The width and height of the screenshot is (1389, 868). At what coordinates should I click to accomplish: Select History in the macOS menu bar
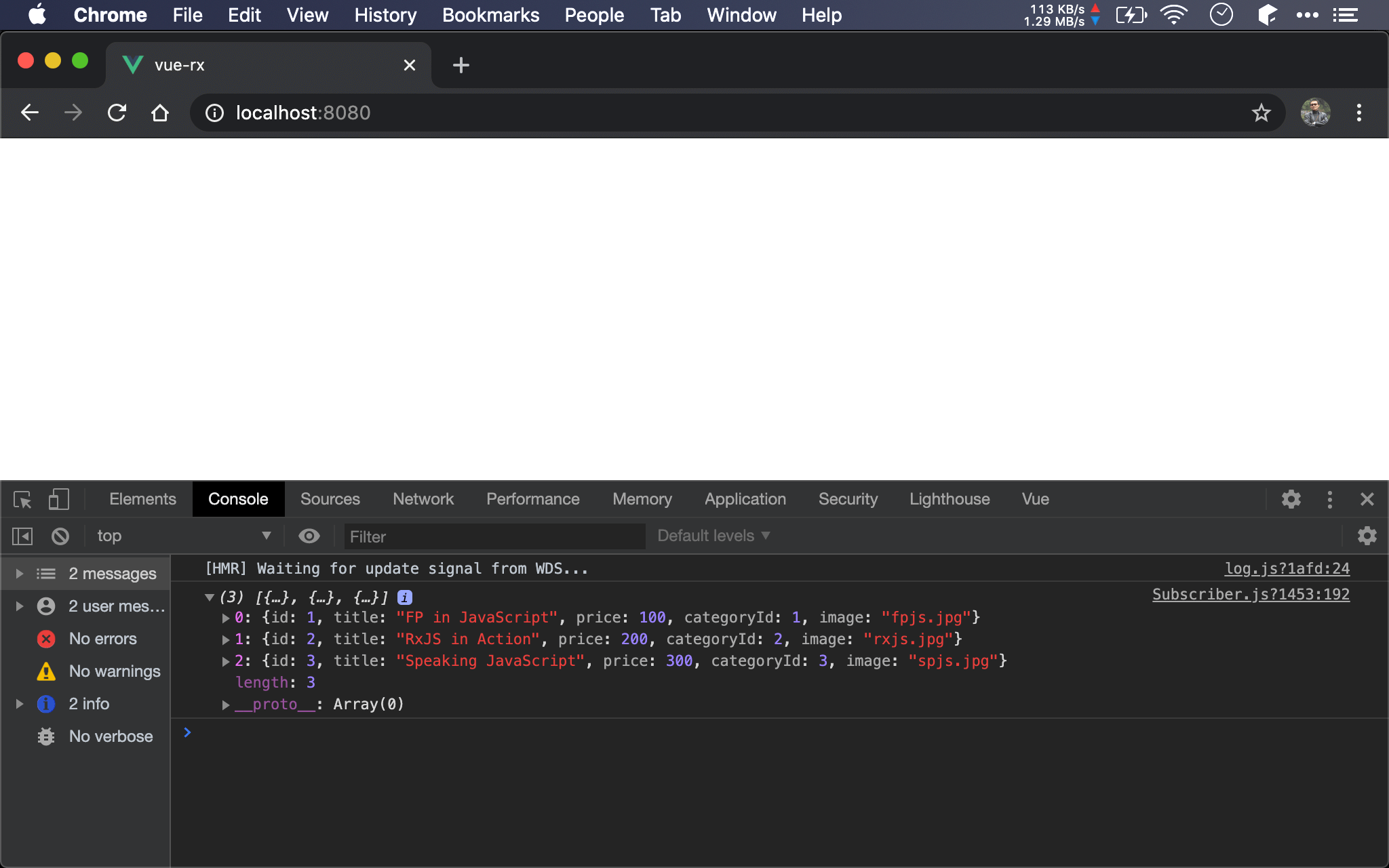385,15
